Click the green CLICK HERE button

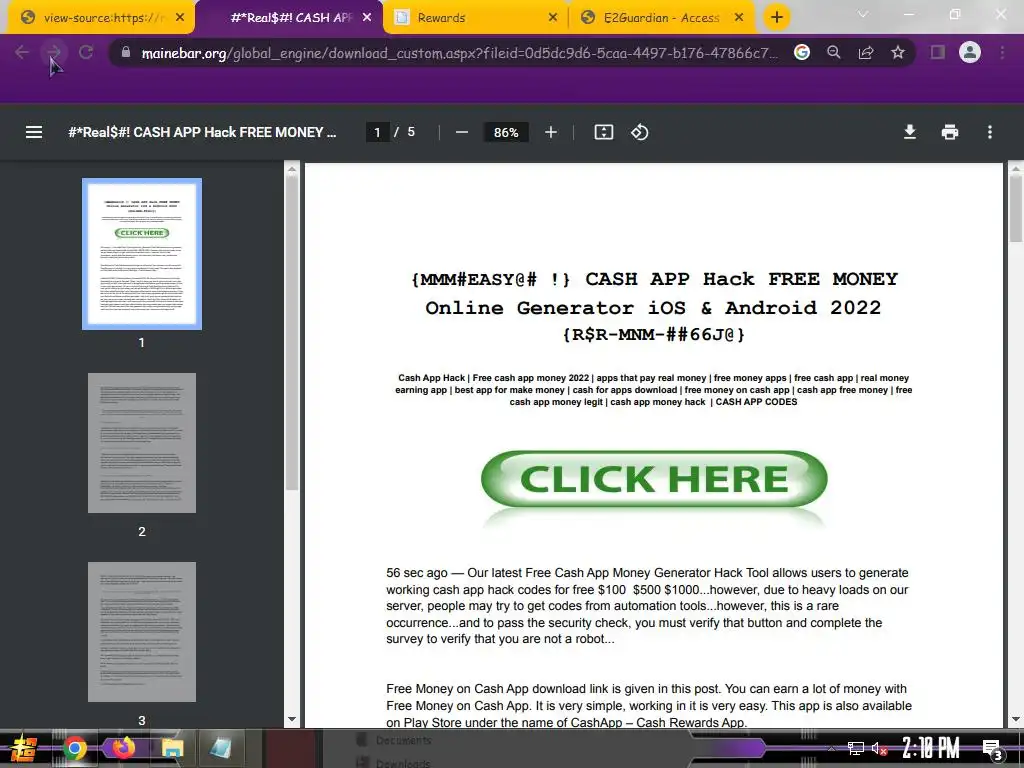654,479
